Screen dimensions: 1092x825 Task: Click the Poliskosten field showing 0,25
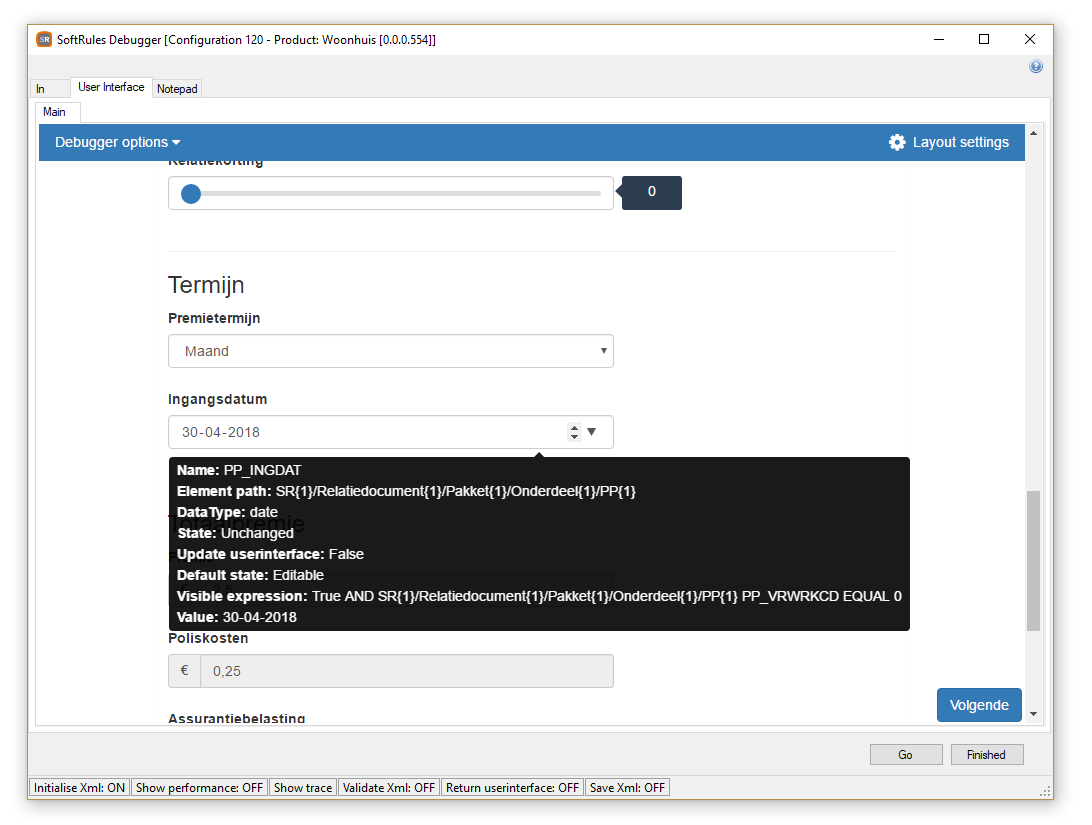tap(407, 671)
